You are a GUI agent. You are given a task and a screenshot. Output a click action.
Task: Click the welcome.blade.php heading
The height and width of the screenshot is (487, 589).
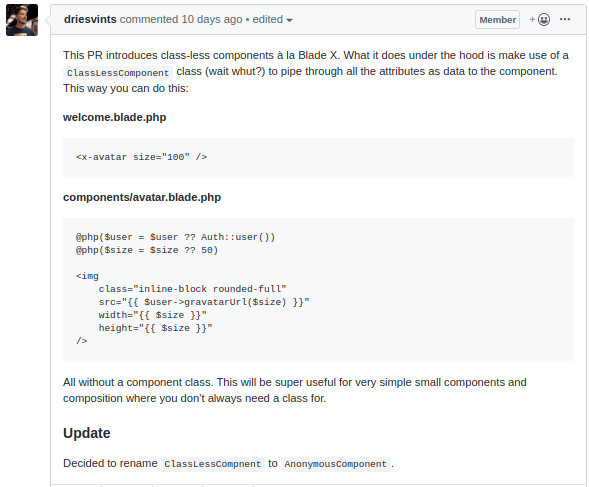click(115, 117)
